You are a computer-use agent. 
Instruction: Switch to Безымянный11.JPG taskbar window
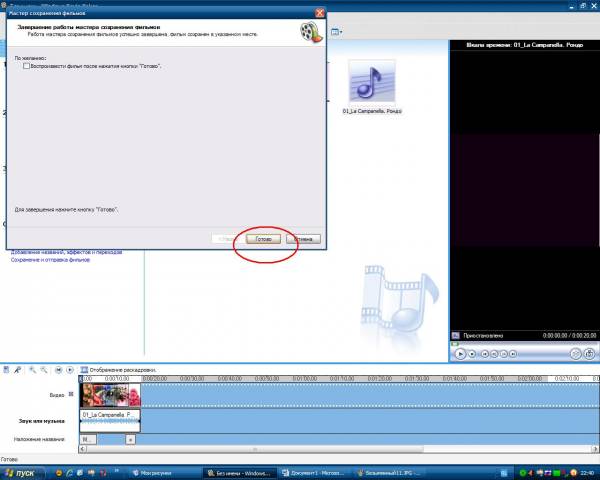pyautogui.click(x=388, y=473)
